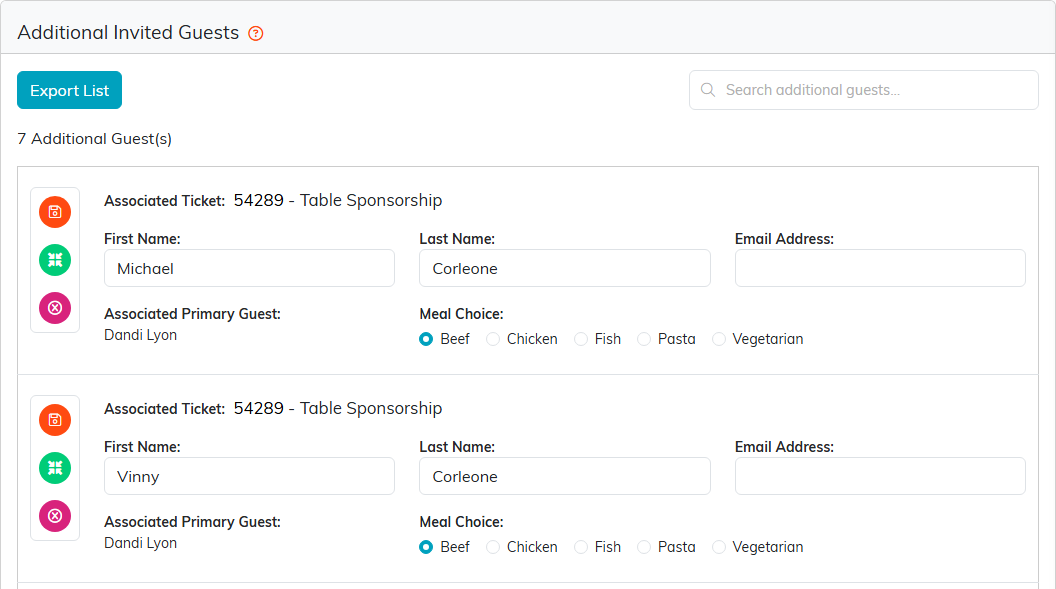Focus the Search additional guests field
The width and height of the screenshot is (1056, 589).
(x=863, y=90)
